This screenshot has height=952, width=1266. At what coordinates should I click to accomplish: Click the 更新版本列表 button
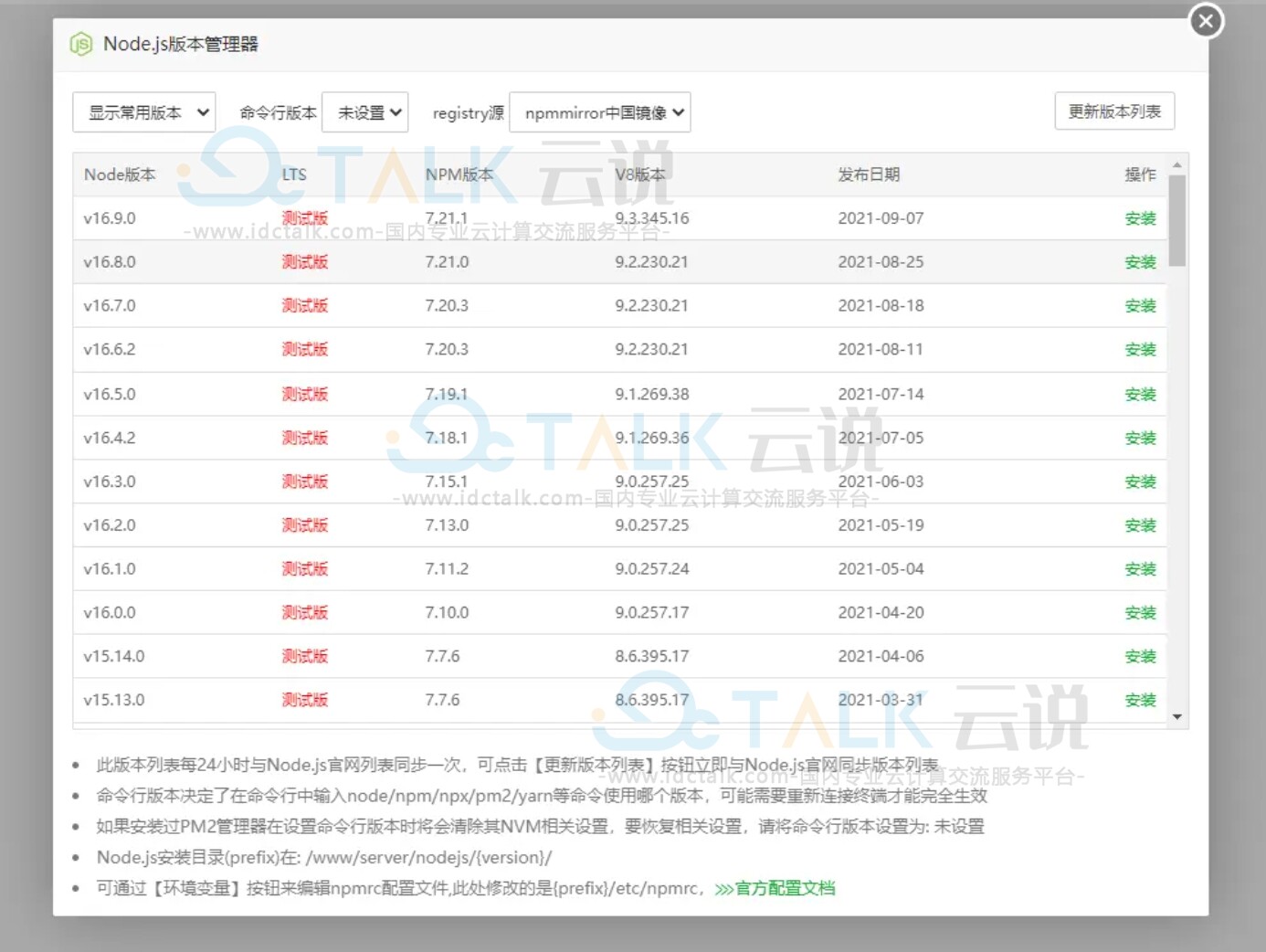pos(1114,111)
